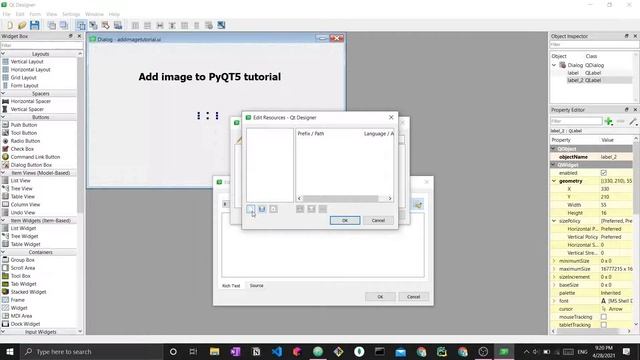Toggle the enabled property checkbox
Screen dimensions: 640x360
[x=604, y=173]
